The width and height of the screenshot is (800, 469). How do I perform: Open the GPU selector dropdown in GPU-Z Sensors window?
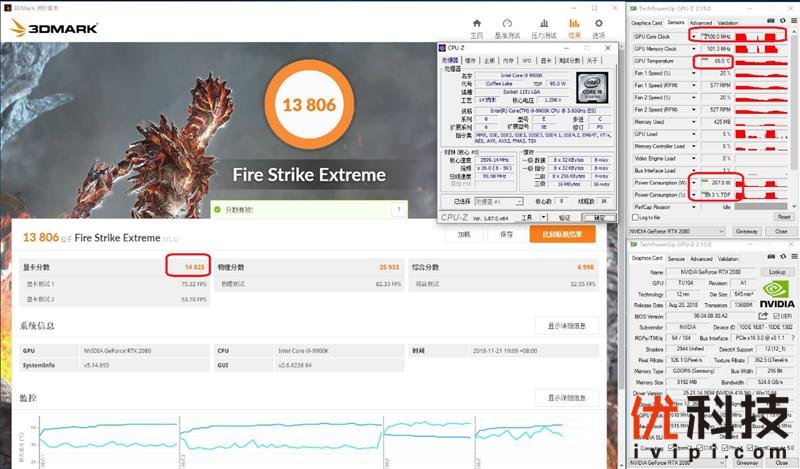pyautogui.click(x=677, y=231)
